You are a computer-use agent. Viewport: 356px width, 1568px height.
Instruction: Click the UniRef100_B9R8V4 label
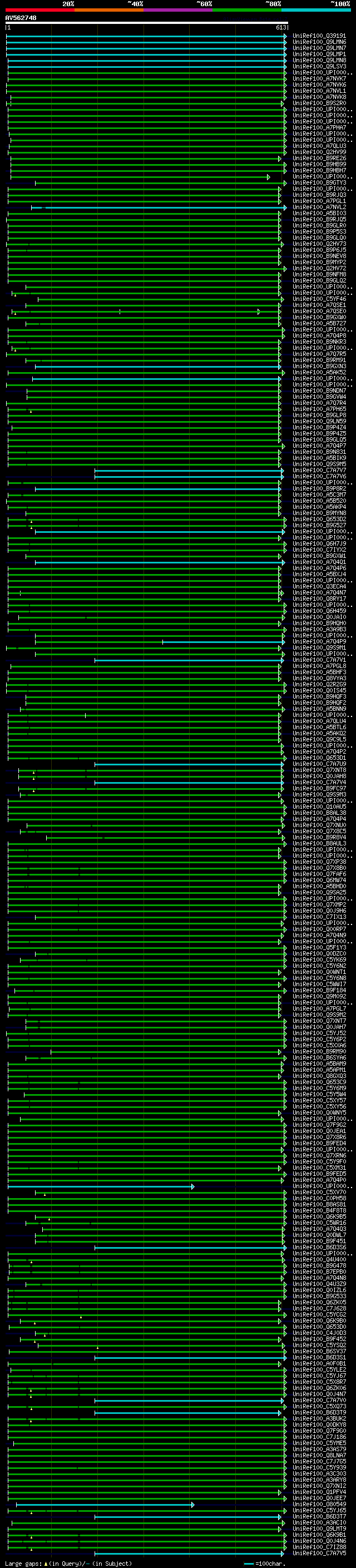319,838
